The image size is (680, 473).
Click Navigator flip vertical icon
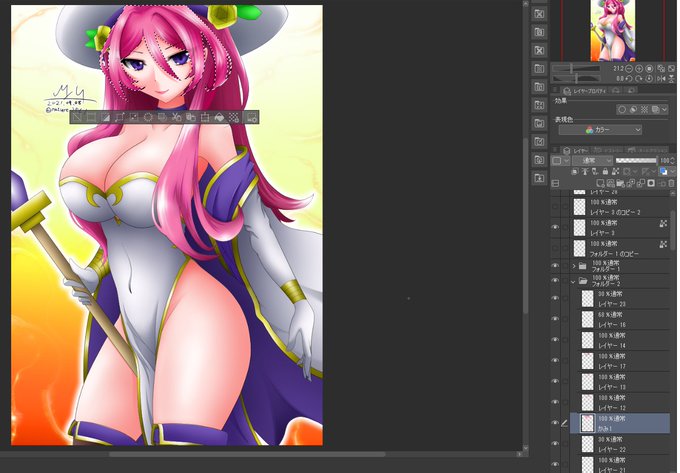point(671,78)
